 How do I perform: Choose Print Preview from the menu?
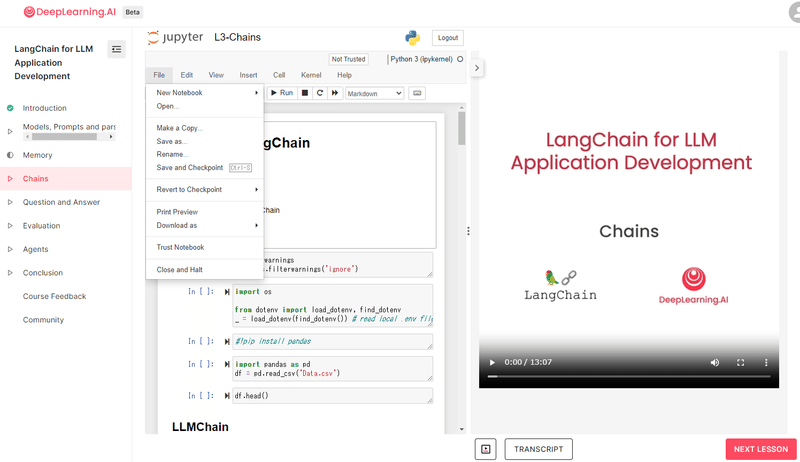click(x=205, y=212)
